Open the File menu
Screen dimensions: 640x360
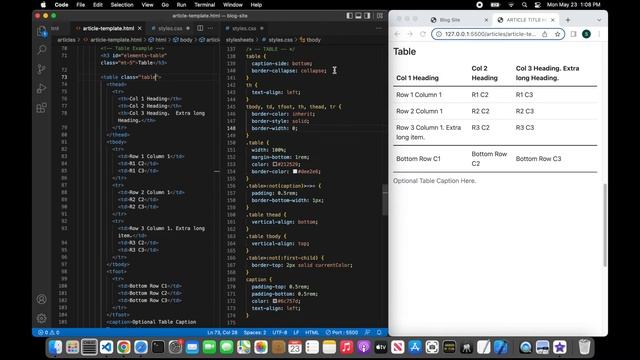coord(81,5)
